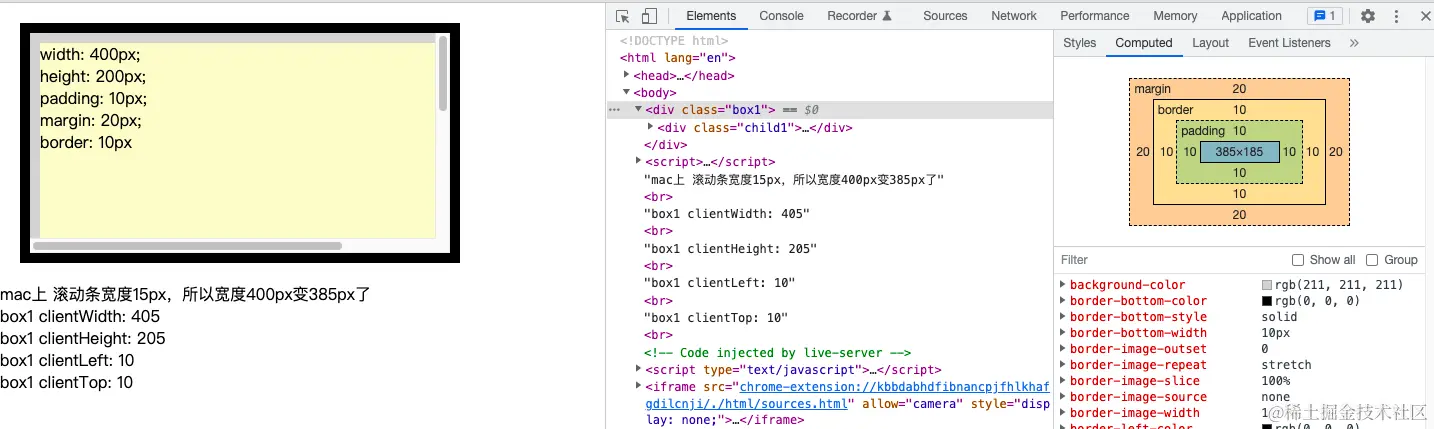Open DevTools settings gear
Viewport: 1434px width, 429px height.
1368,16
